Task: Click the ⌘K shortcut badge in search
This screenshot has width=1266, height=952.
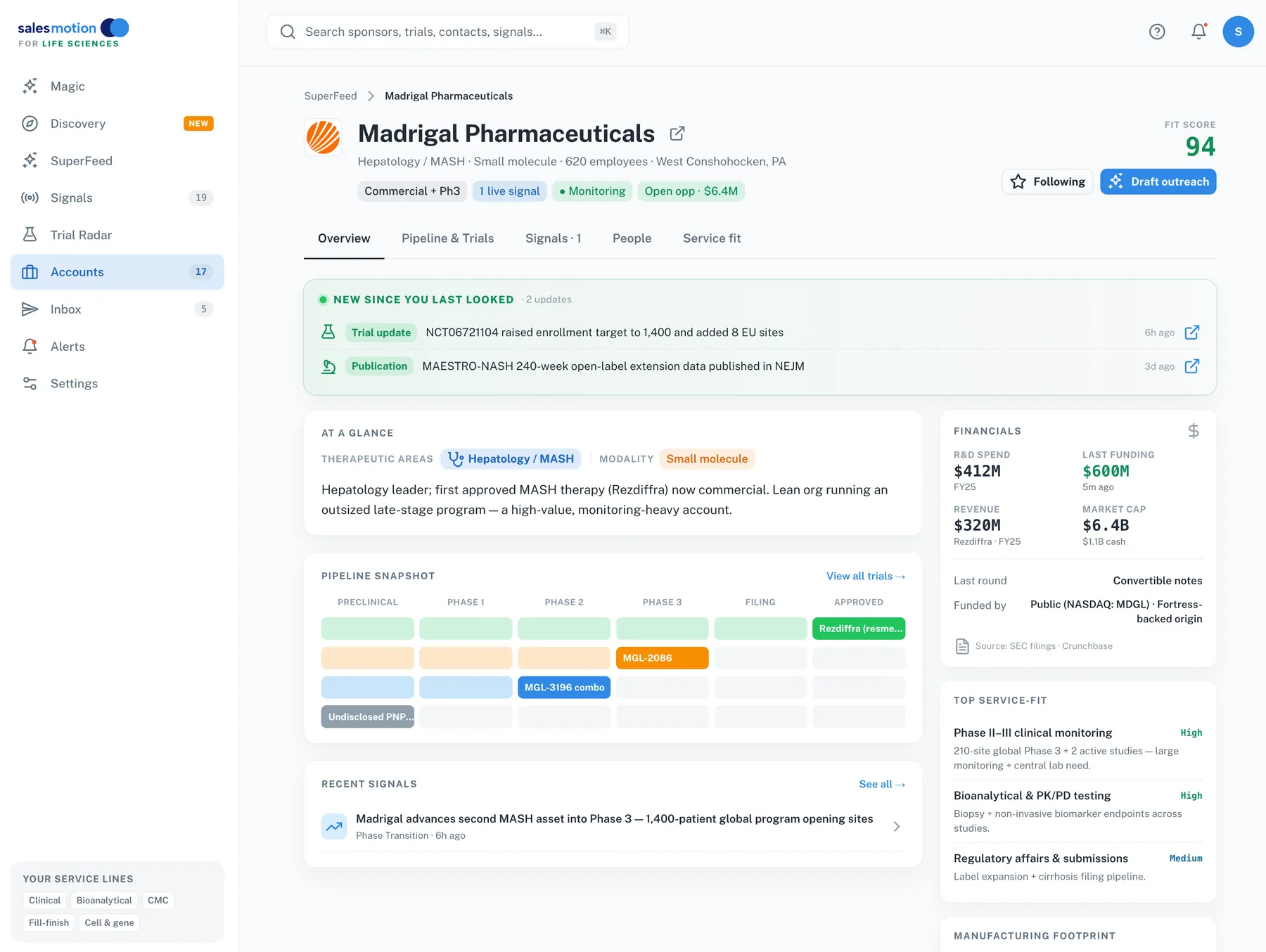Action: coord(605,32)
